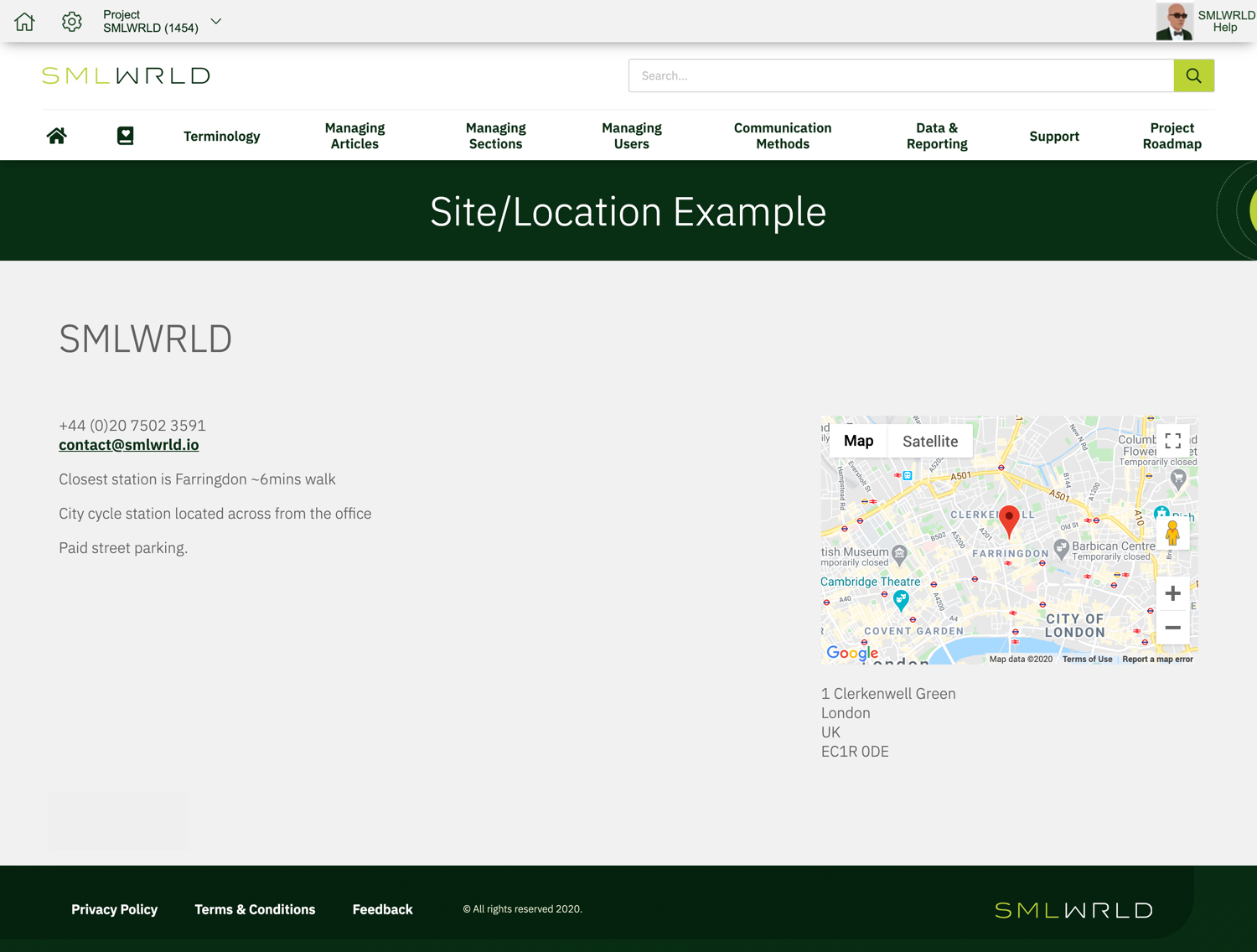Click the postcode EC1R 0DE
Viewport: 1257px width, 952px height.
(855, 752)
